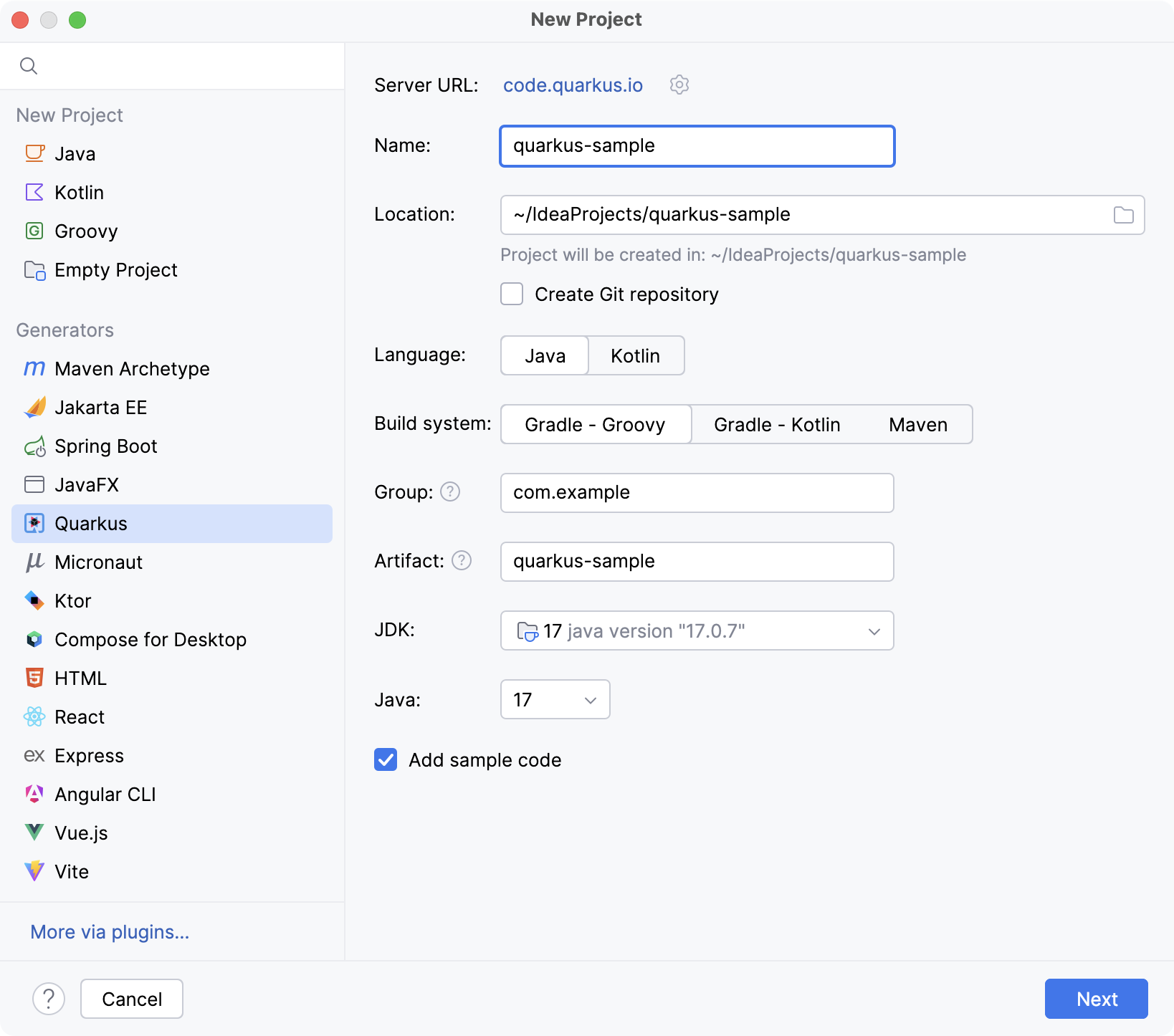Click the Artifact help question mark icon
1174x1036 pixels.
(x=462, y=561)
